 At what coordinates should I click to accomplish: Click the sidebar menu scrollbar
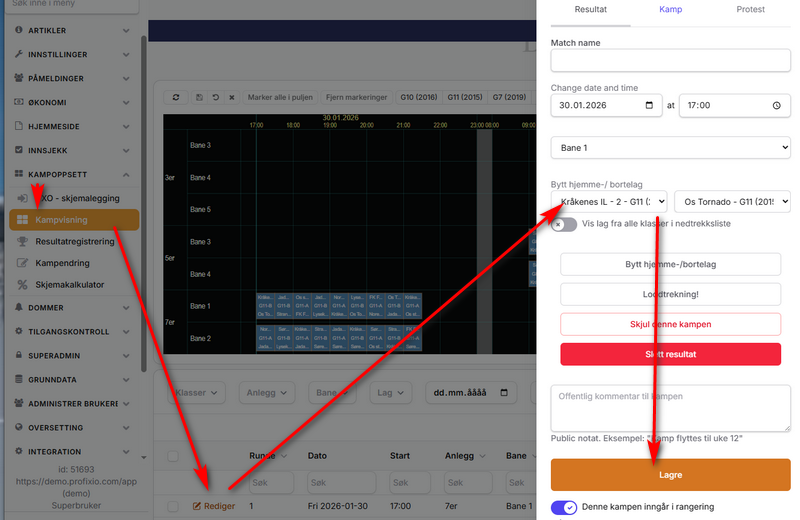pos(144,204)
